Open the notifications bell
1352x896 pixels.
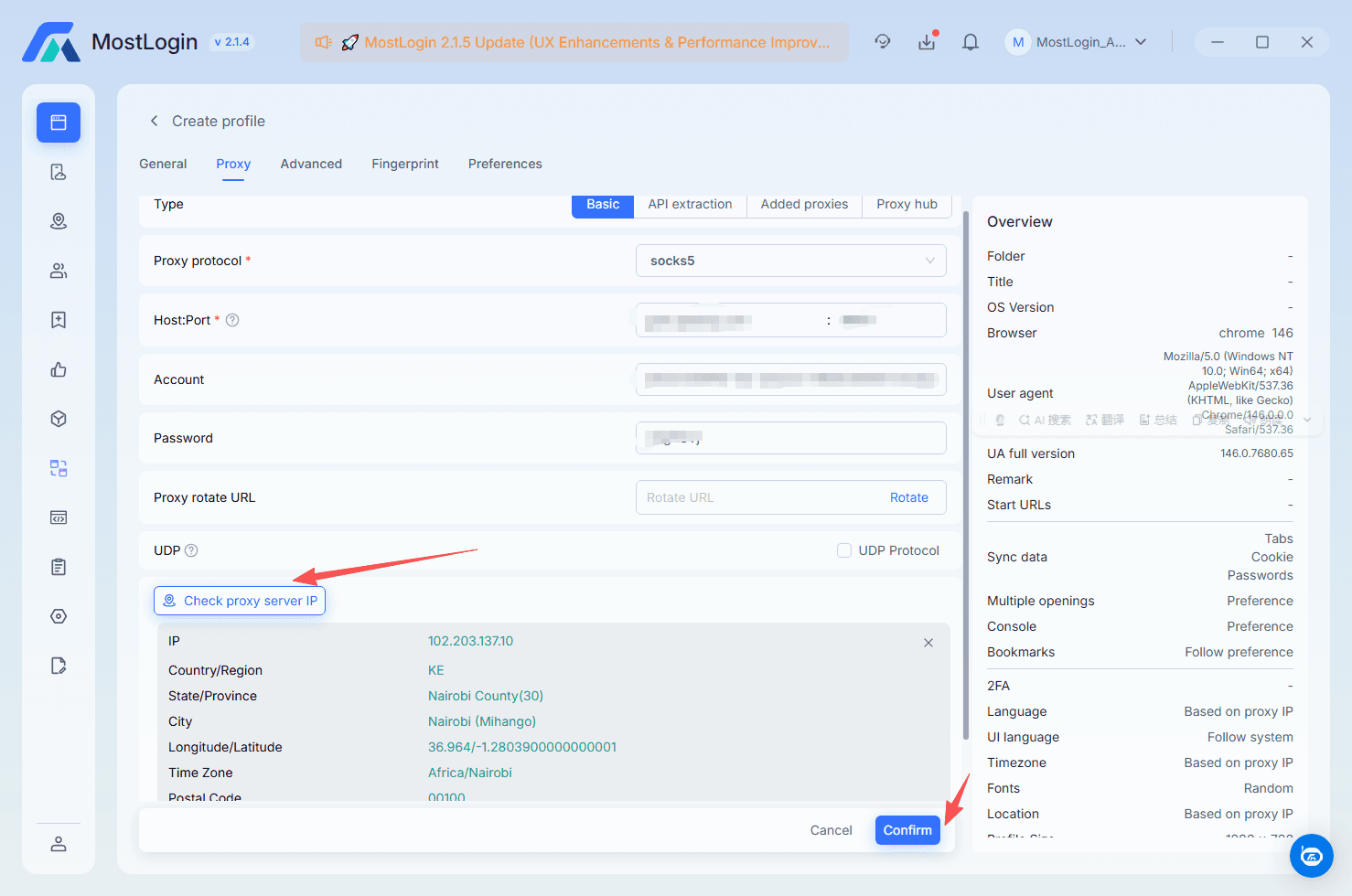tap(971, 41)
